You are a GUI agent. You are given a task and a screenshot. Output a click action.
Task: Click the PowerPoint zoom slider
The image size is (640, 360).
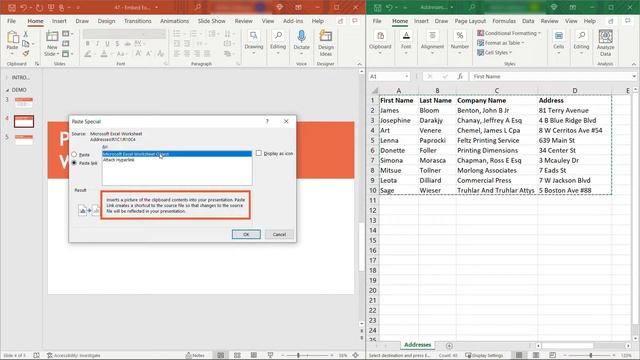pos(307,355)
